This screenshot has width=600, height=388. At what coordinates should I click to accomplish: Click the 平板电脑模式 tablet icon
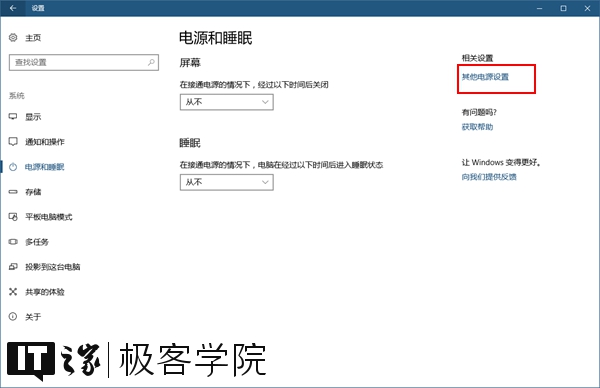pyautogui.click(x=13, y=217)
